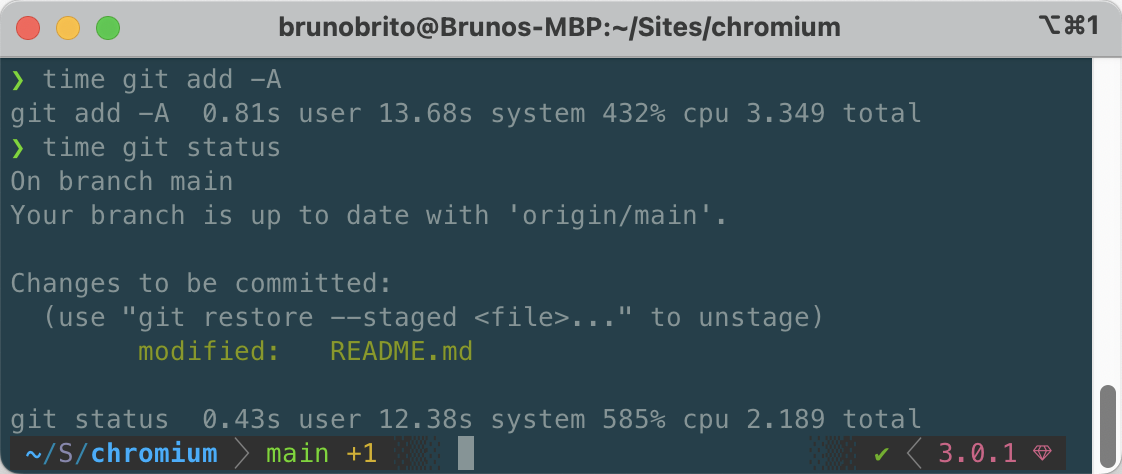Click the README.md filename in git output

coord(401,352)
